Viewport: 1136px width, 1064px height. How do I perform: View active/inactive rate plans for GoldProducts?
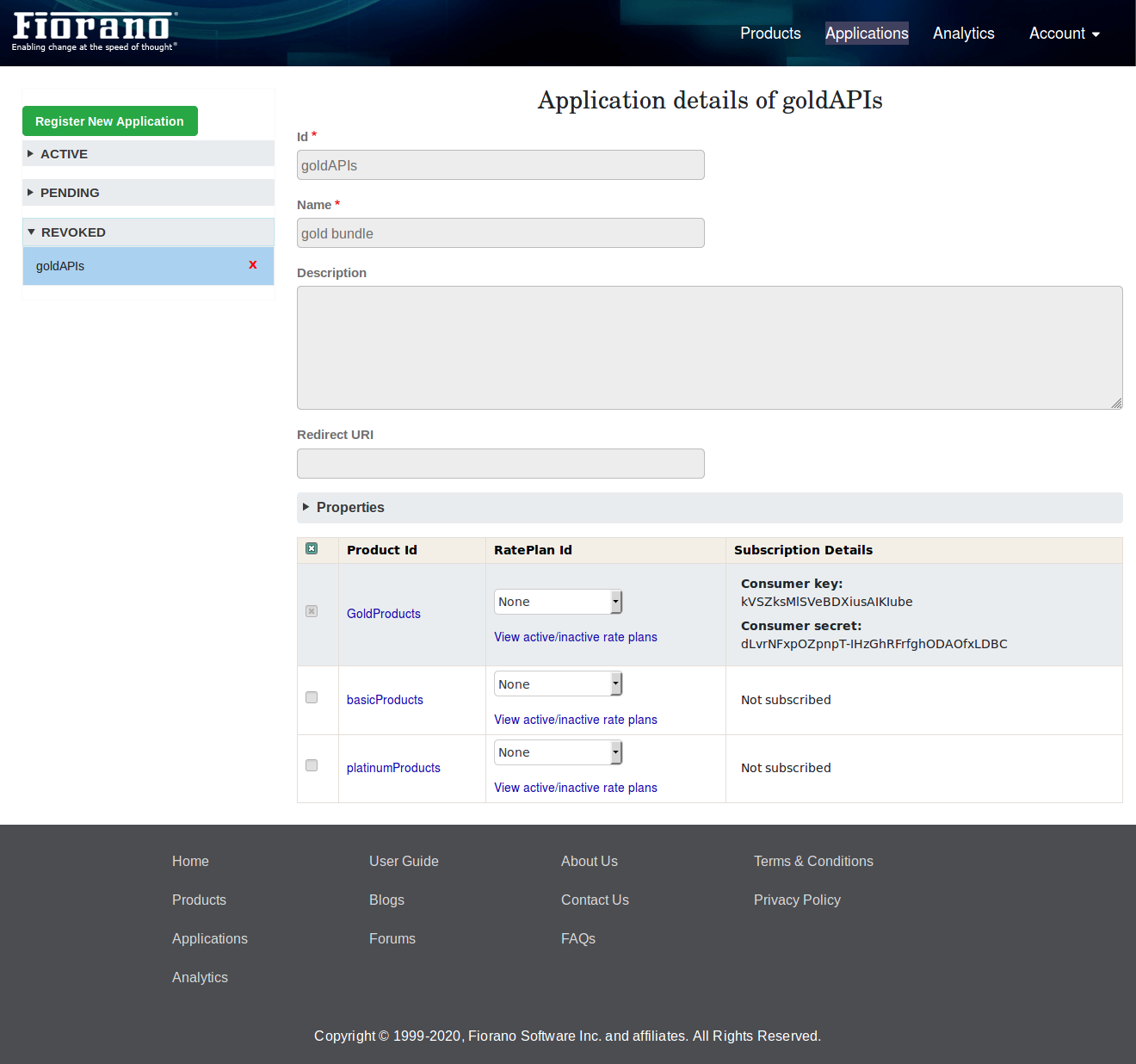coord(576,637)
